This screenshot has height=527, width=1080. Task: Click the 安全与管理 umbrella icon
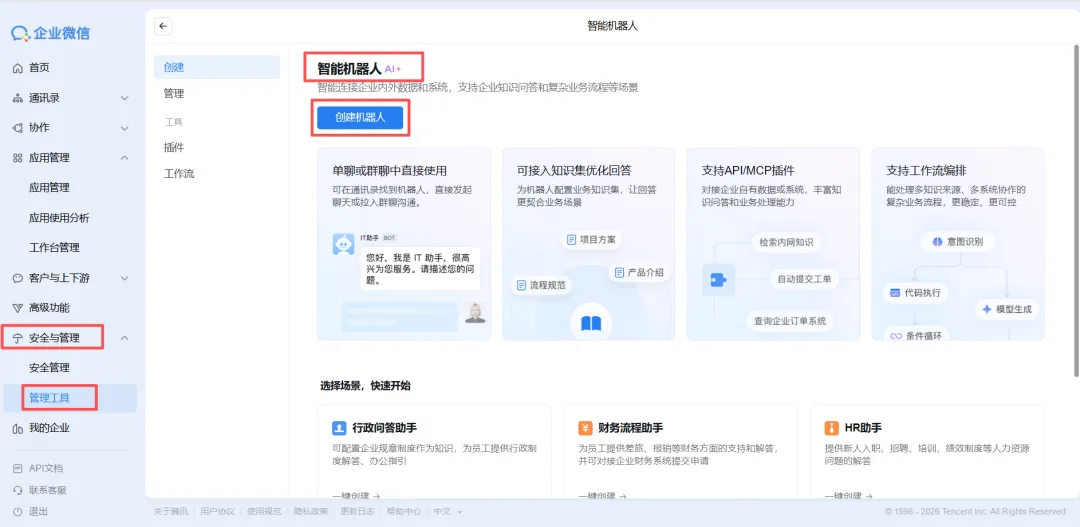(x=18, y=338)
